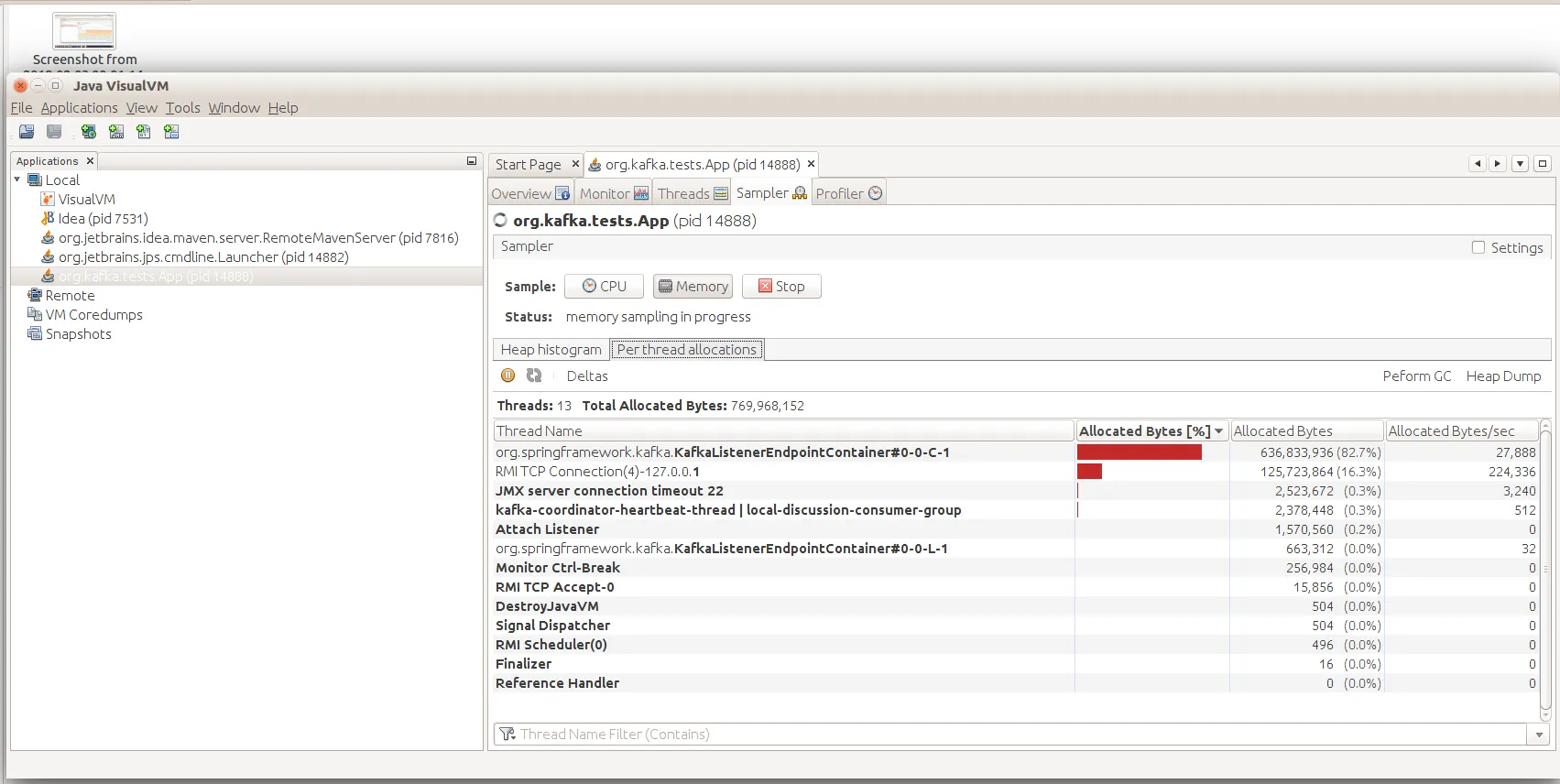Toggle the Deltas view

pyautogui.click(x=587, y=376)
